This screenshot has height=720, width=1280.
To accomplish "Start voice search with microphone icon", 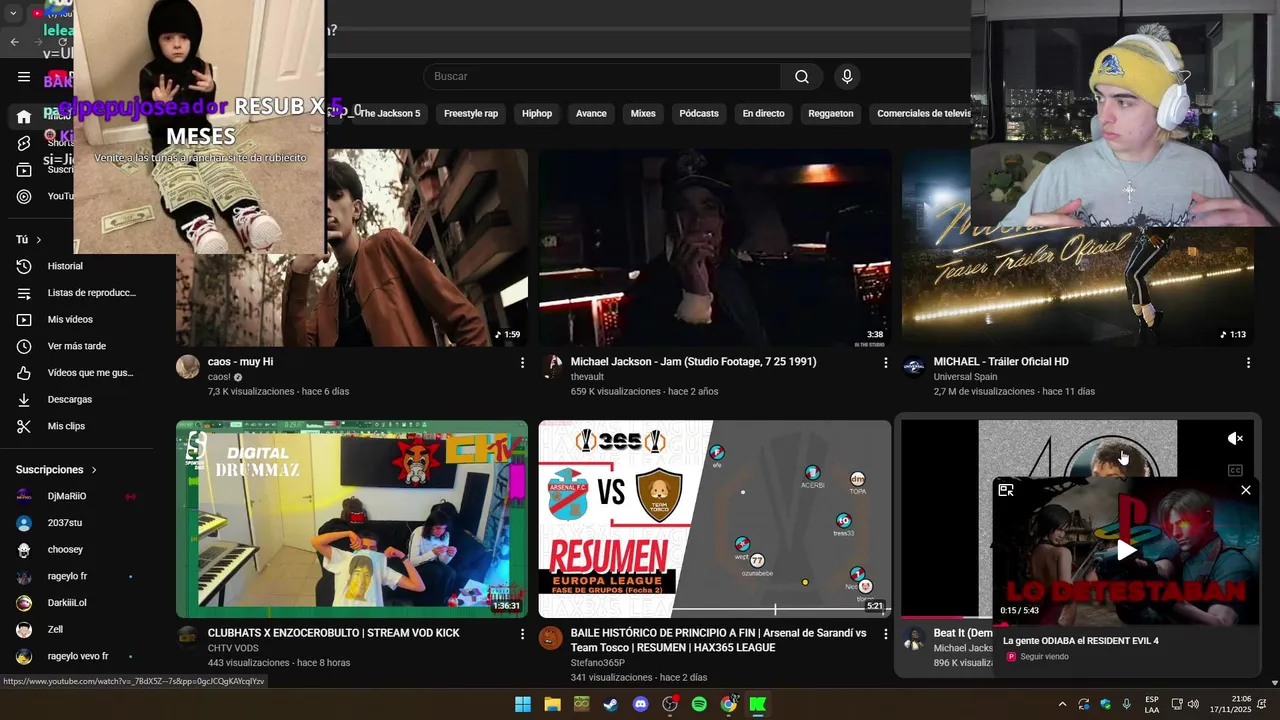I will pos(847,77).
